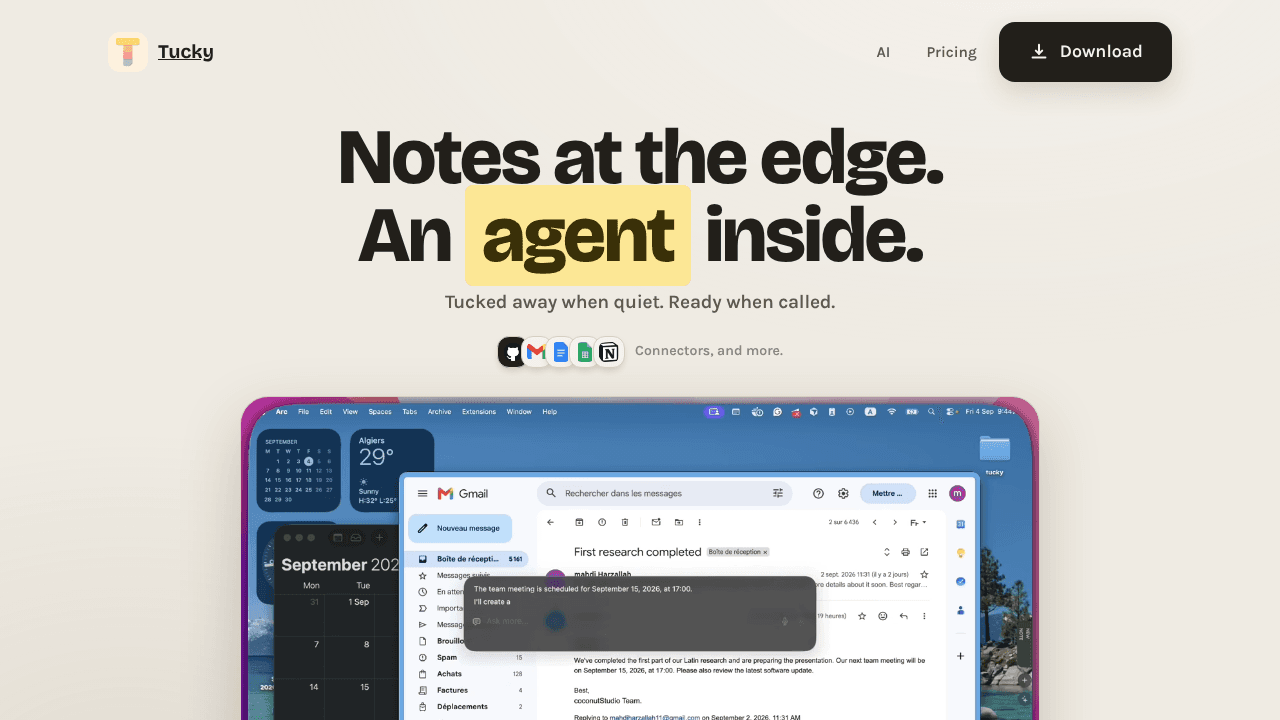Click the Tucky logo icon

pyautogui.click(x=128, y=52)
